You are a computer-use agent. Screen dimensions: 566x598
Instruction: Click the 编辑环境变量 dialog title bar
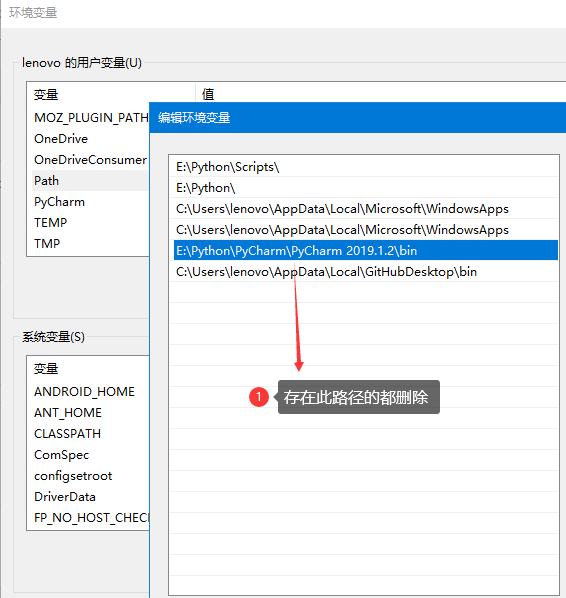pos(358,117)
